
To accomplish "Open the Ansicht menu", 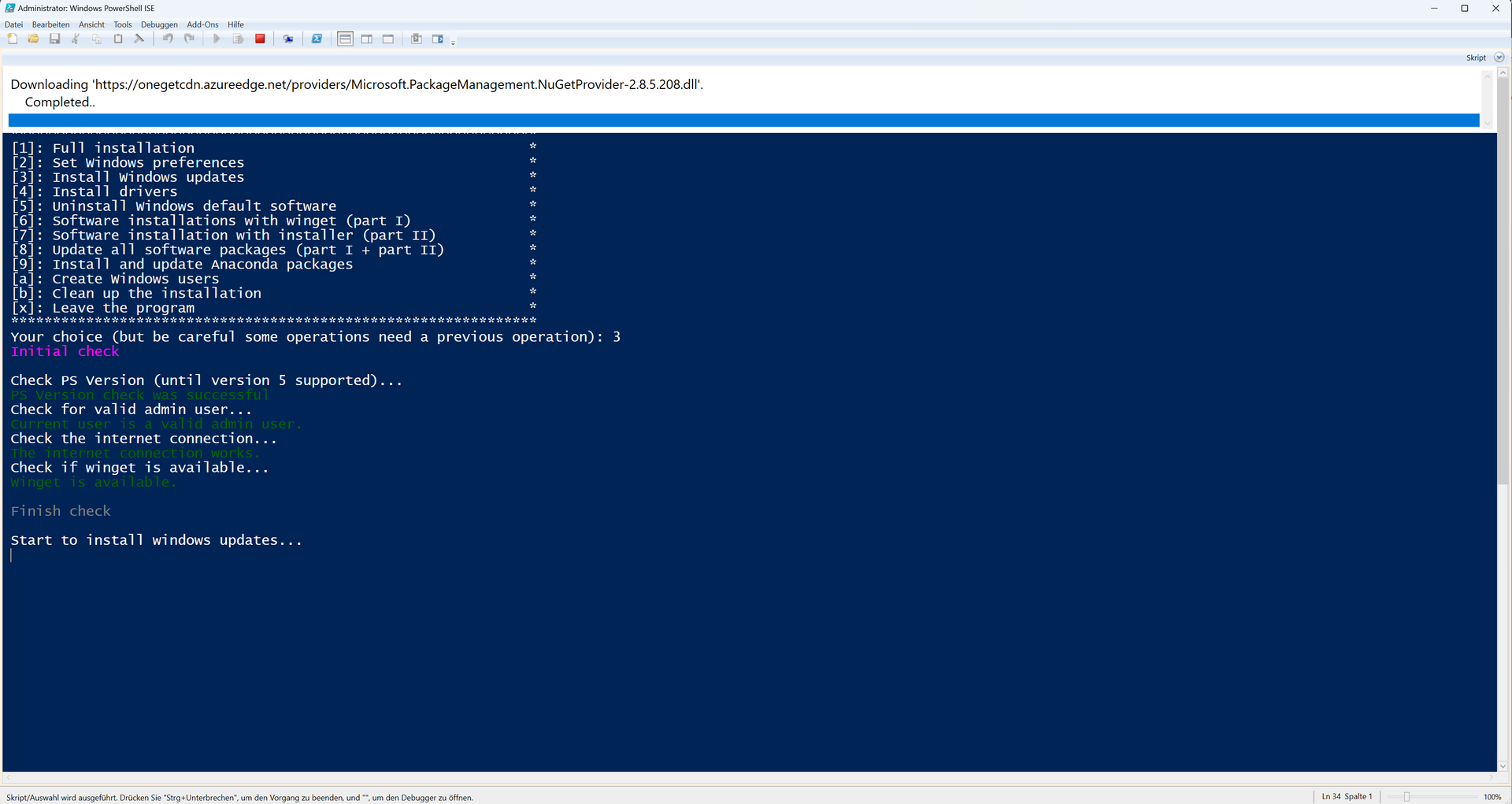I will (x=91, y=24).
